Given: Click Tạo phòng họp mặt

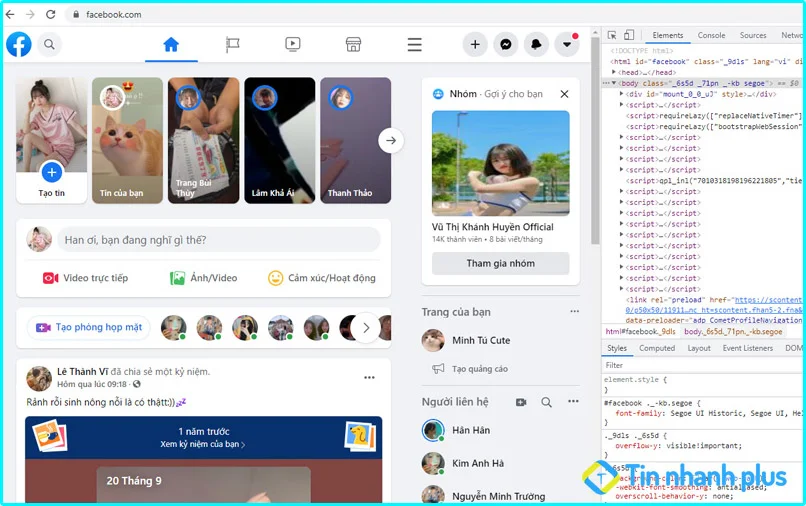Looking at the screenshot, I should pyautogui.click(x=88, y=328).
